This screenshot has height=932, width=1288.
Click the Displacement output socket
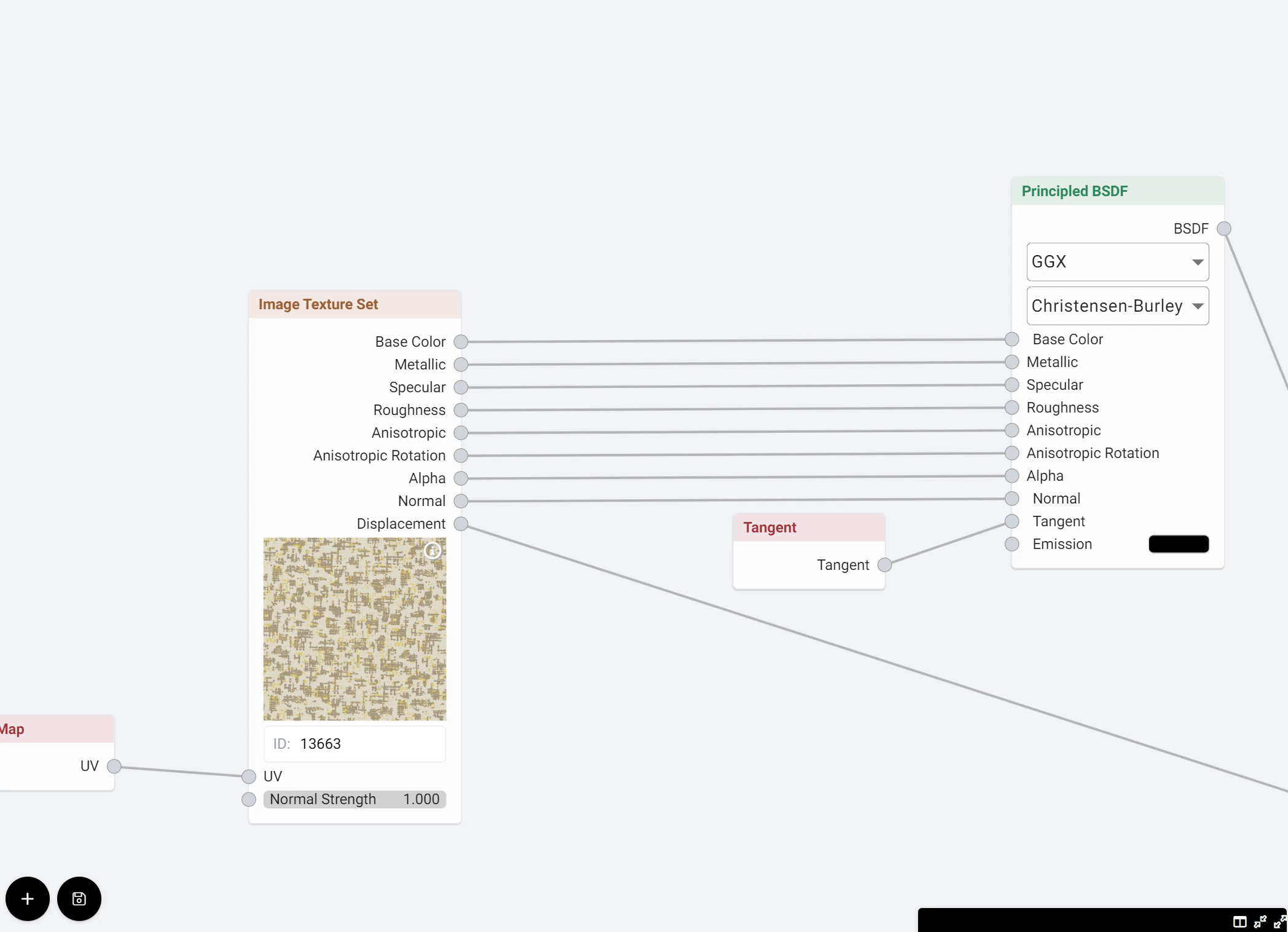461,524
